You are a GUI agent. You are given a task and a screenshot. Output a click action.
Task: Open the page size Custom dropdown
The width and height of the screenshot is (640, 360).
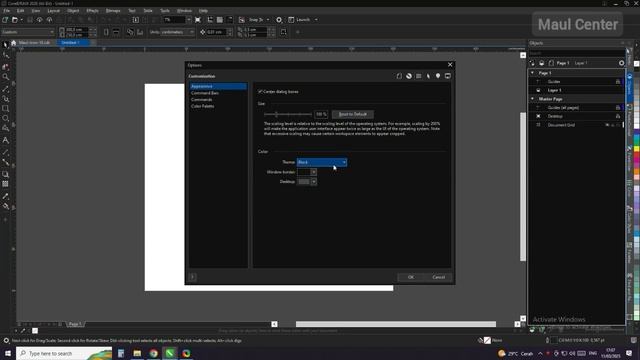(x=28, y=32)
